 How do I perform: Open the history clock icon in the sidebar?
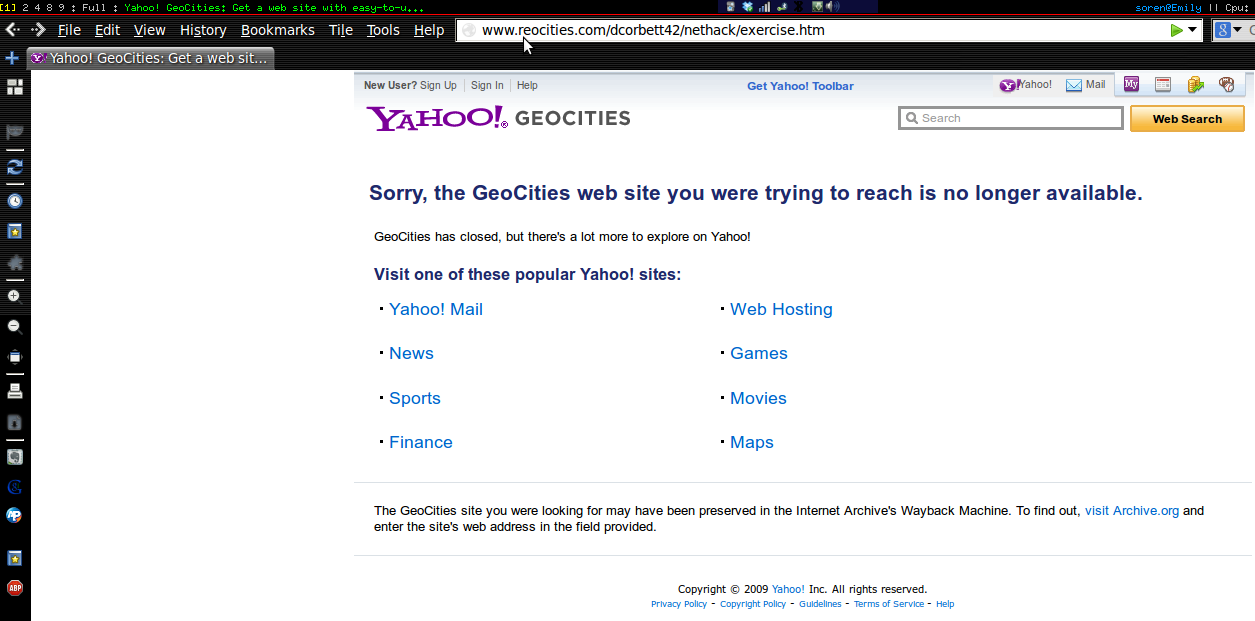point(15,201)
